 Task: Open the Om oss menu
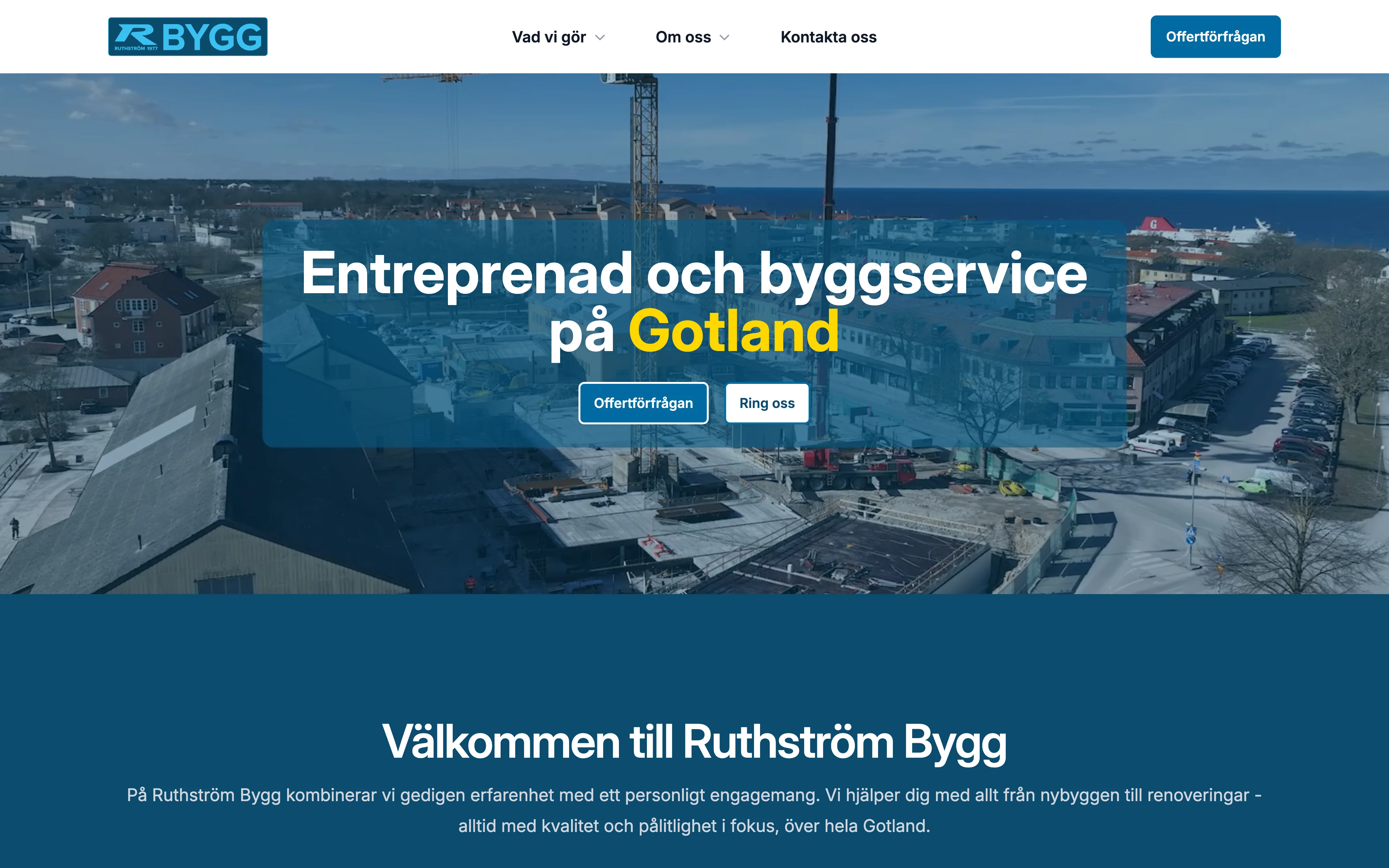click(x=683, y=37)
